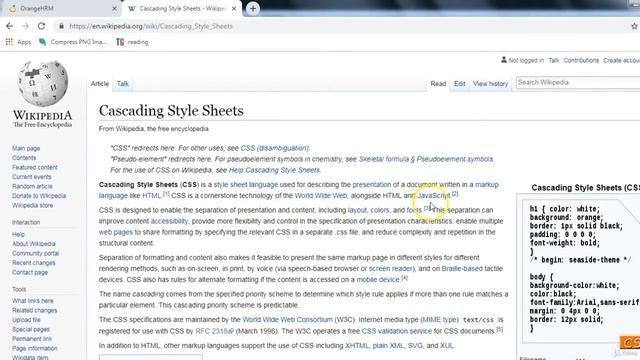Screen dimensions: 640x360
Task: Open the Talk tab next to Article
Action: click(x=122, y=84)
